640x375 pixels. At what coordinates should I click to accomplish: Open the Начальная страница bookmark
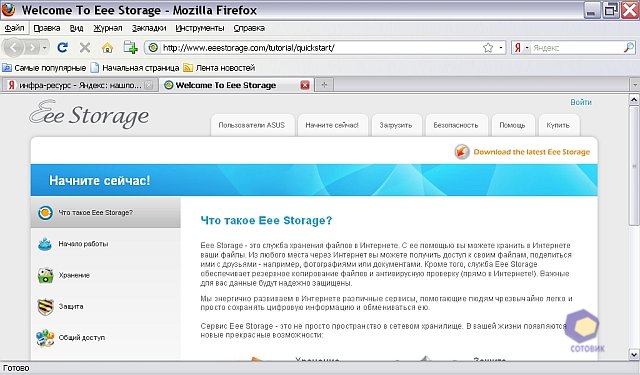click(x=135, y=68)
